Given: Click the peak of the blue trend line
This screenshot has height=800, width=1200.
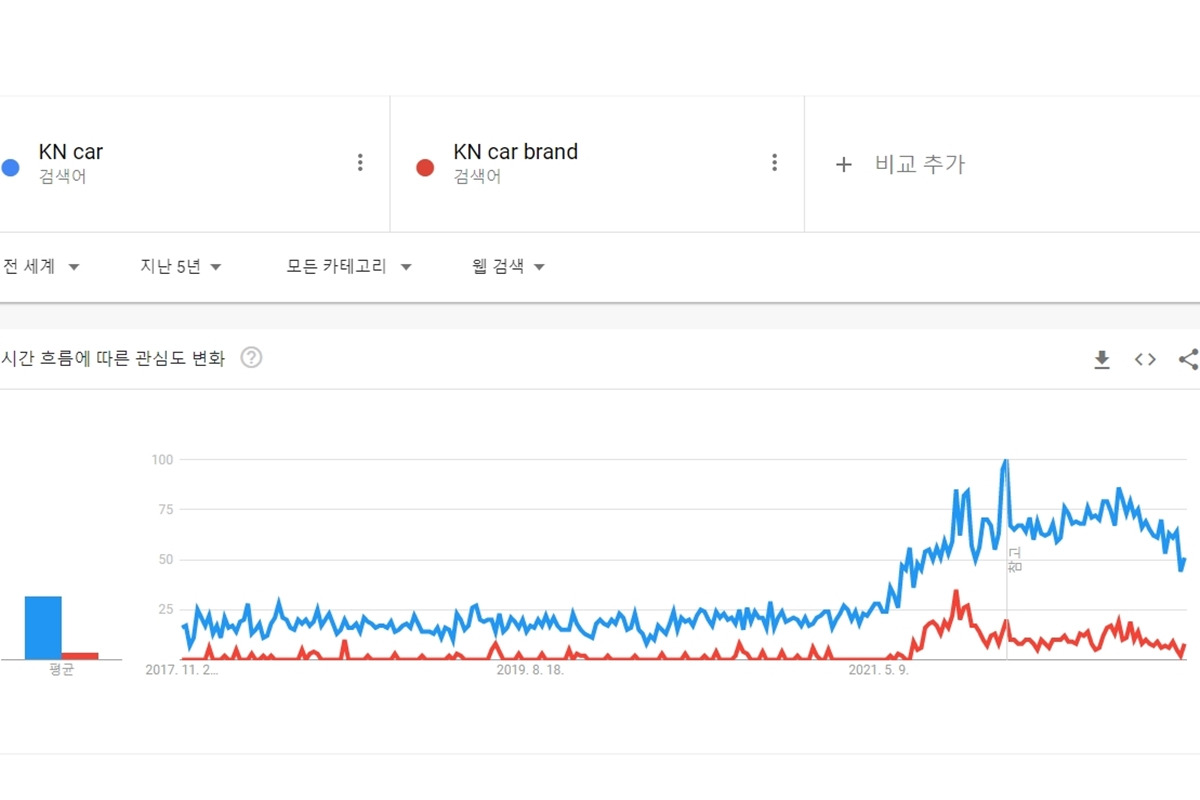Looking at the screenshot, I should click(1005, 460).
